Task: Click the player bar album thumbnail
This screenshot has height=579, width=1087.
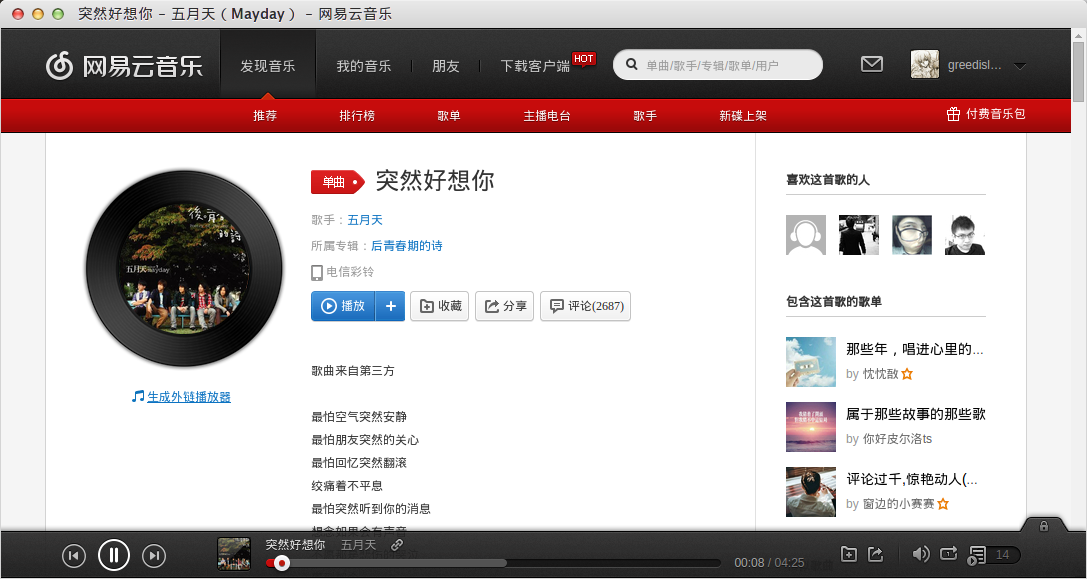Action: coord(234,554)
